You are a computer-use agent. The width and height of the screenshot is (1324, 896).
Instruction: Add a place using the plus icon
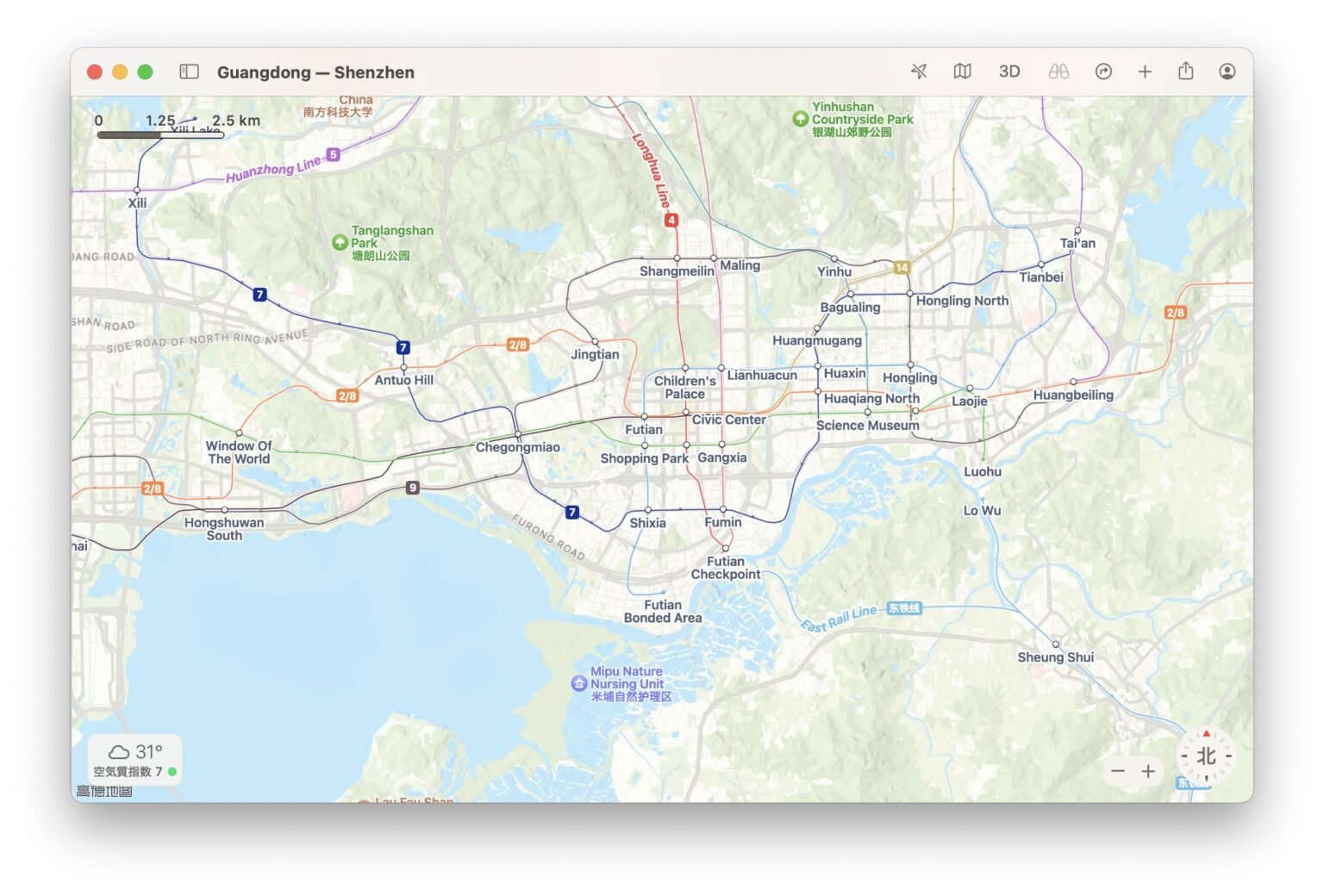click(1144, 72)
